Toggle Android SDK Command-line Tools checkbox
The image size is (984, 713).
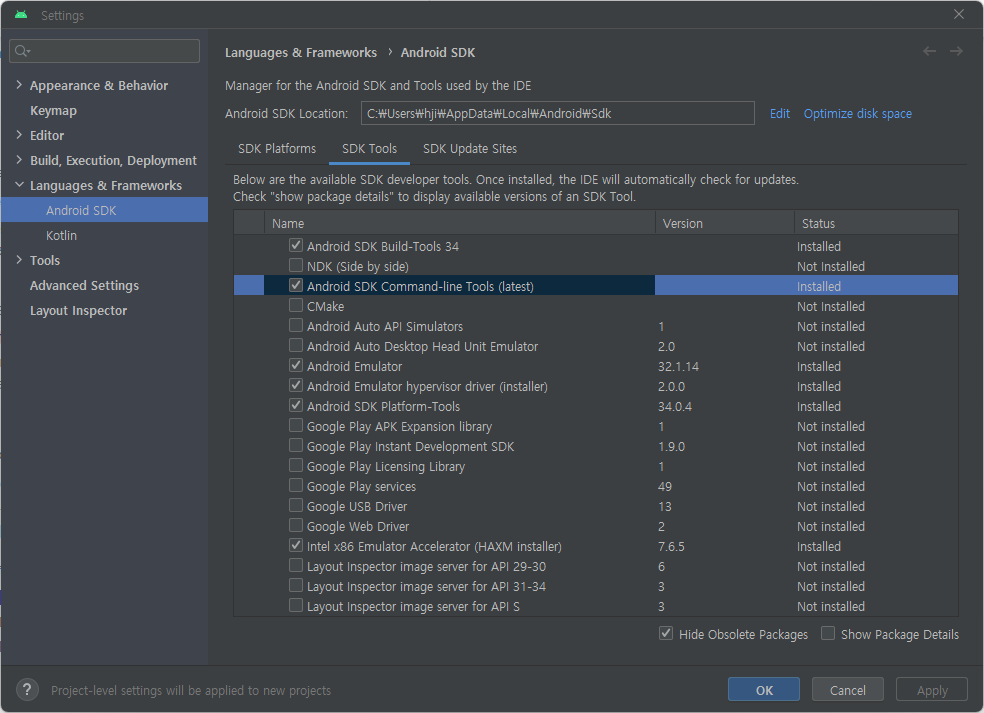(x=296, y=286)
